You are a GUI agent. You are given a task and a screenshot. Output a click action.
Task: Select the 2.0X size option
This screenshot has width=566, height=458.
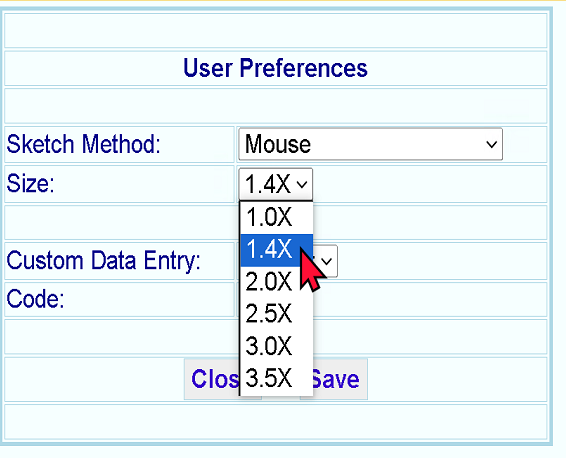pos(276,282)
